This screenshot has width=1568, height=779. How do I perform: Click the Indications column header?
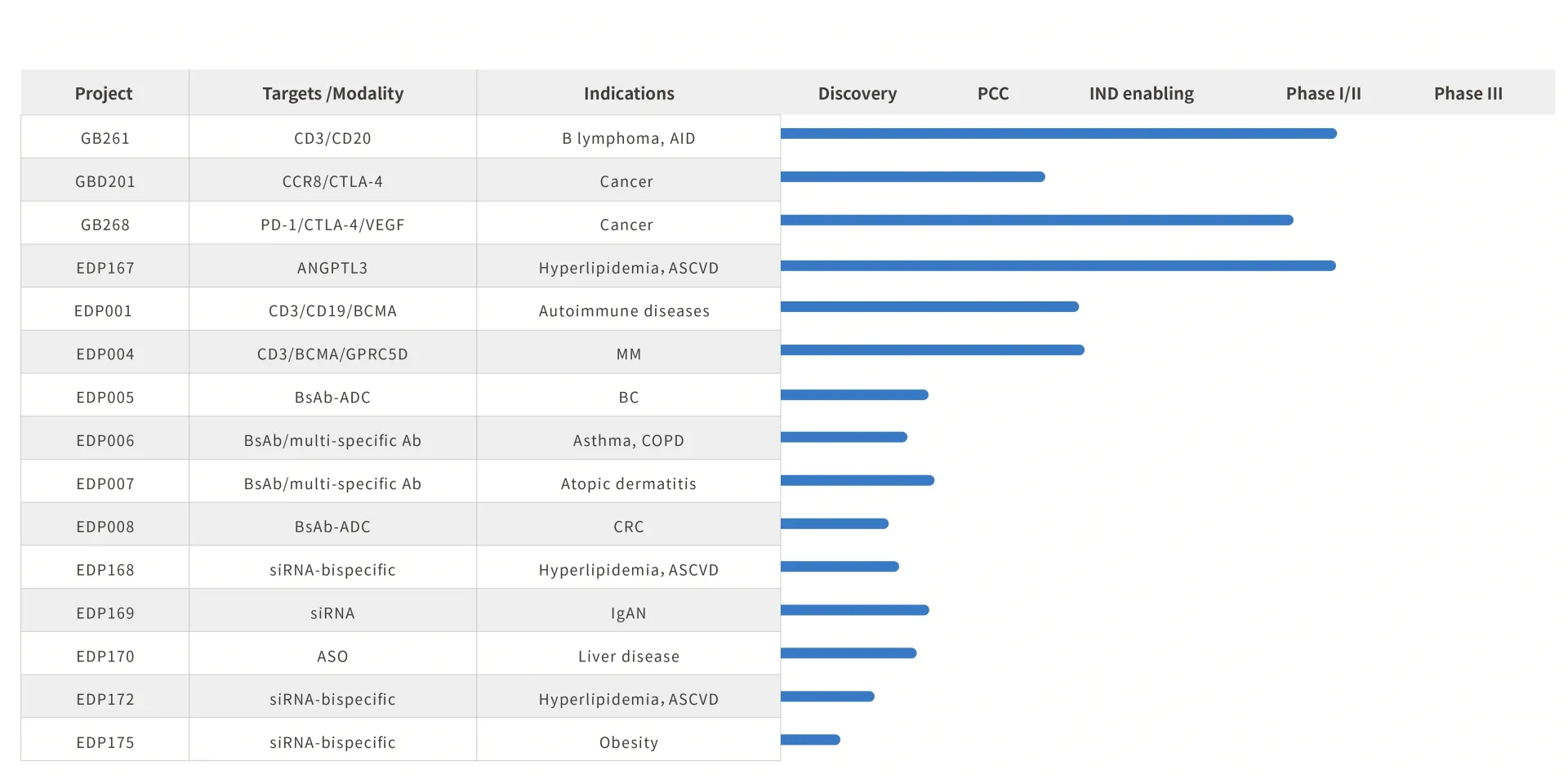629,94
